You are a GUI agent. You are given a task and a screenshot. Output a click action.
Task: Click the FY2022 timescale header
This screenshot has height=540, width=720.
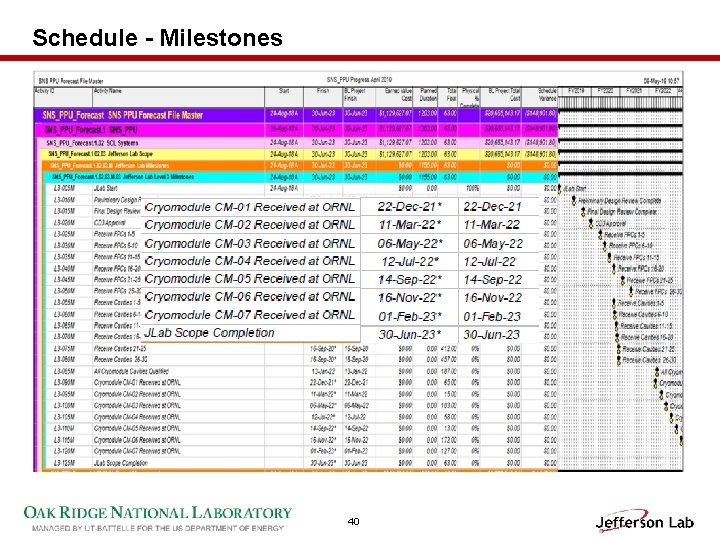[x=663, y=91]
